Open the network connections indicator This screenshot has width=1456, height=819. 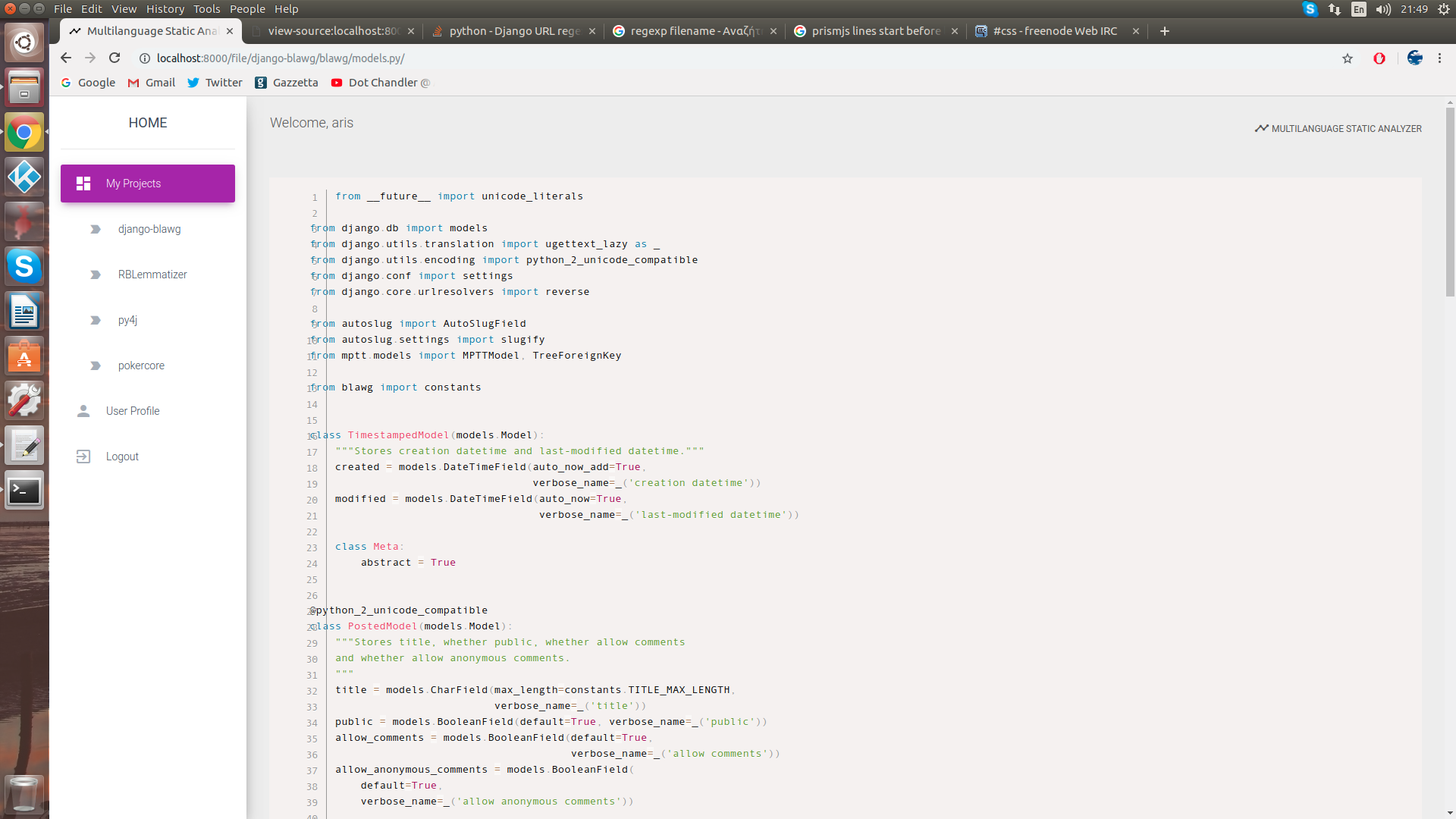pos(1335,9)
